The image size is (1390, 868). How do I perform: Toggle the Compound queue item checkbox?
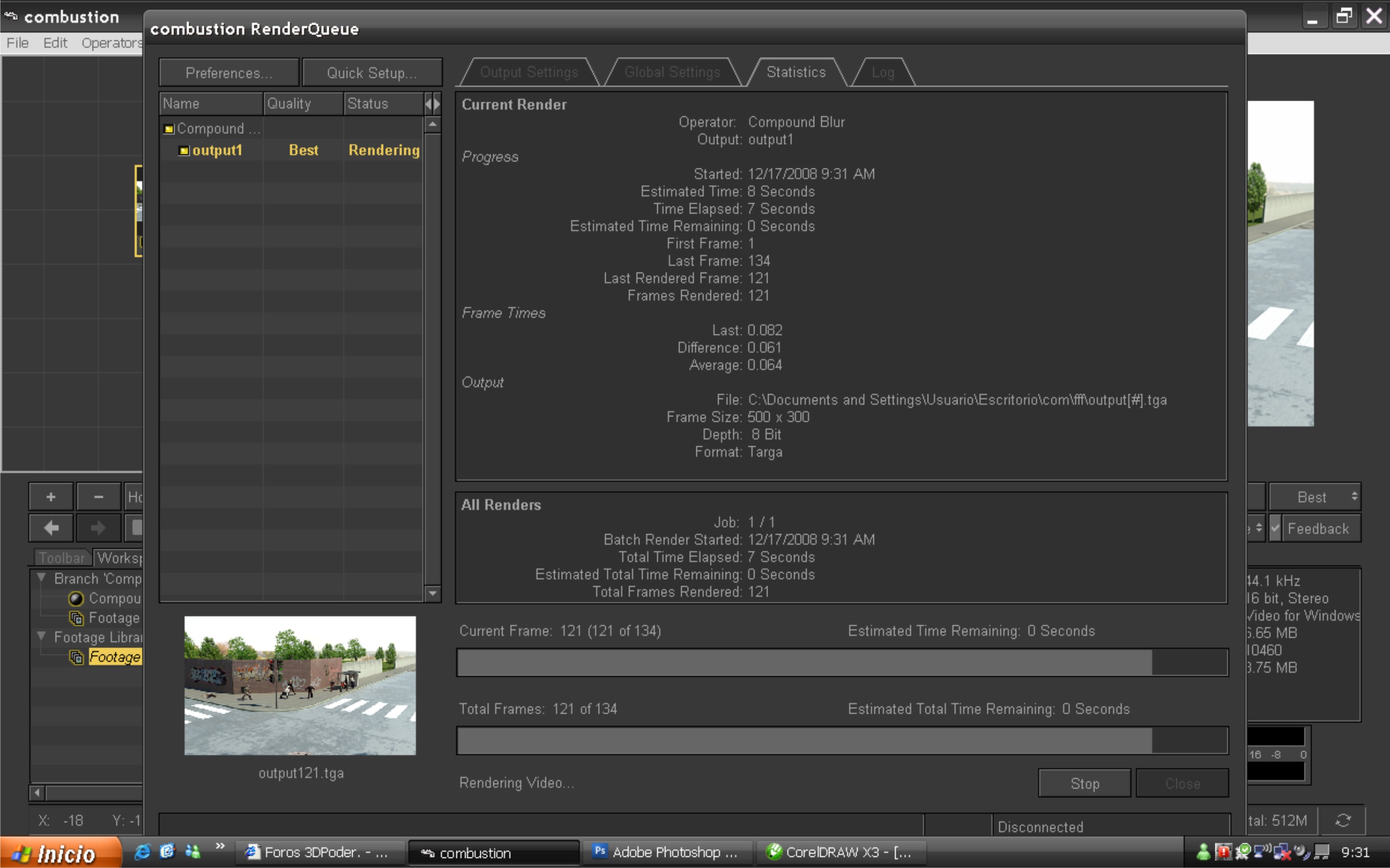pos(169,129)
